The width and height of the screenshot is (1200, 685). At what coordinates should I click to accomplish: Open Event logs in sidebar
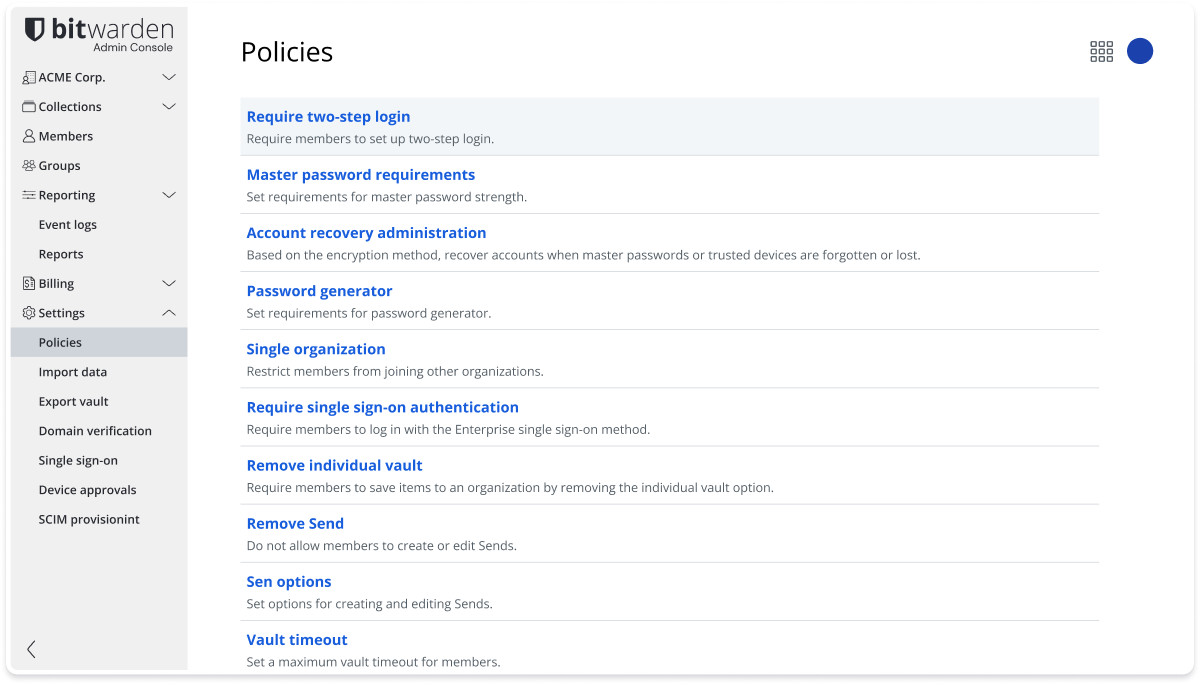pyautogui.click(x=67, y=225)
